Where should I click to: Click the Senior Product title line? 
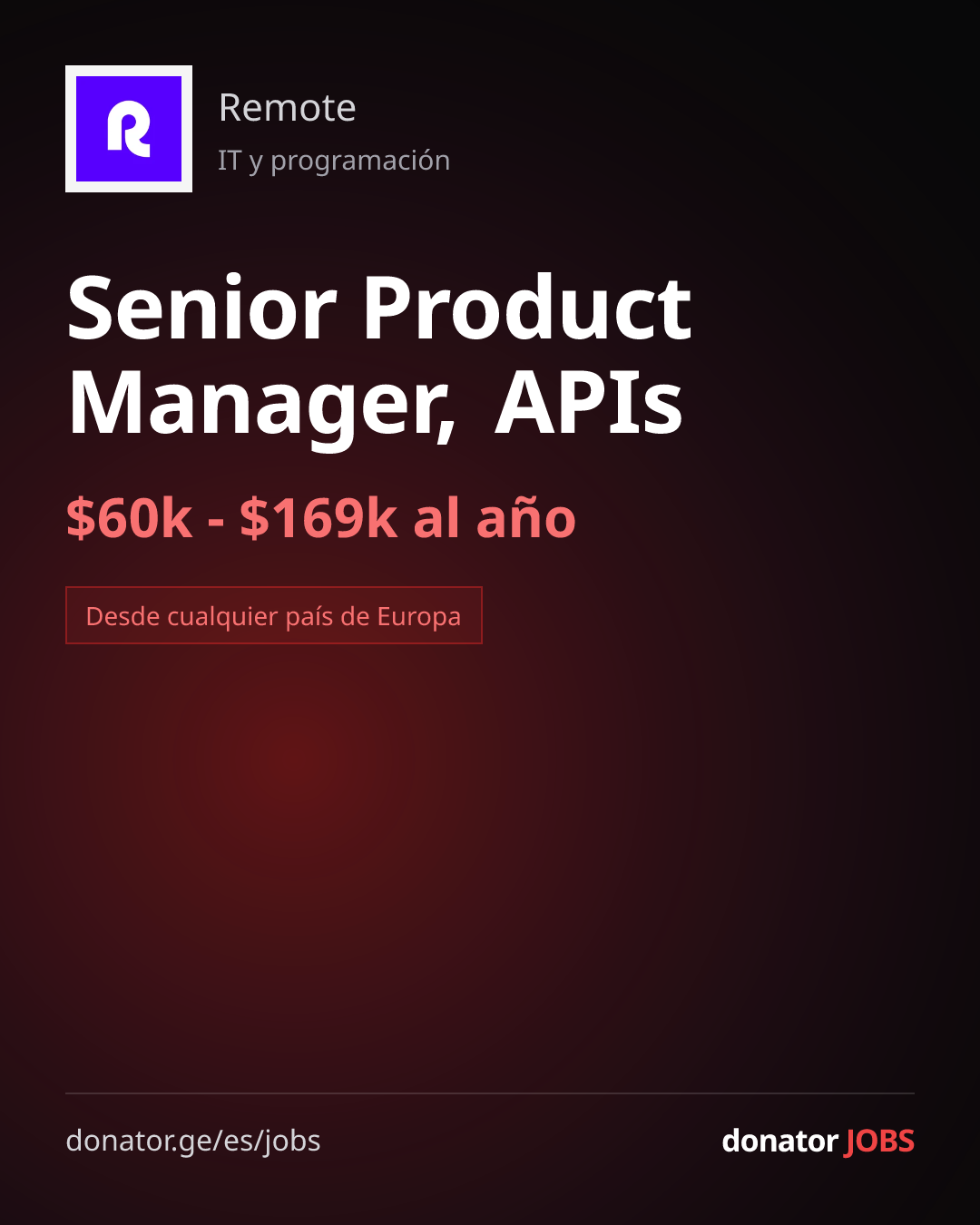click(x=379, y=308)
